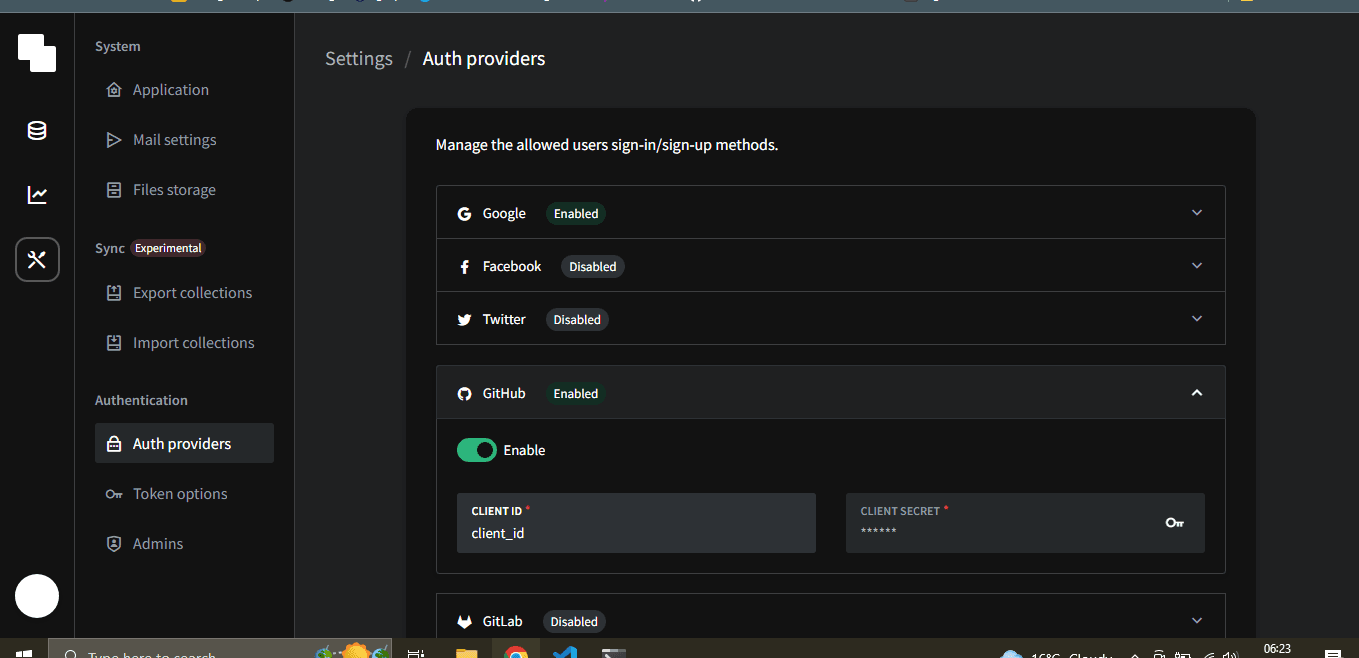Open the Logs chart icon
1359x658 pixels.
point(37,195)
